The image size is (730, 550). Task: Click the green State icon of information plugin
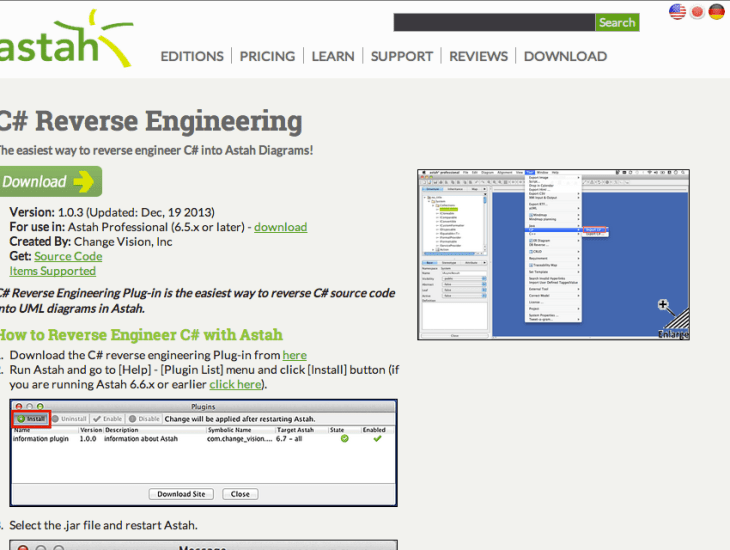(345, 439)
